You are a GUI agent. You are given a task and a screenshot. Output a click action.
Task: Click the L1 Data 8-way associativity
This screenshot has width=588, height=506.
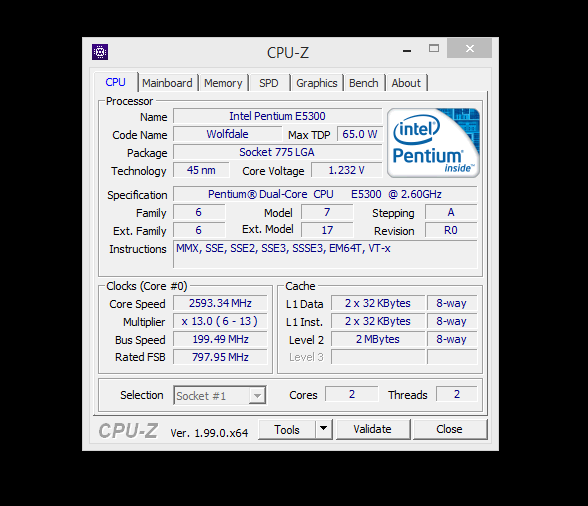click(x=452, y=303)
